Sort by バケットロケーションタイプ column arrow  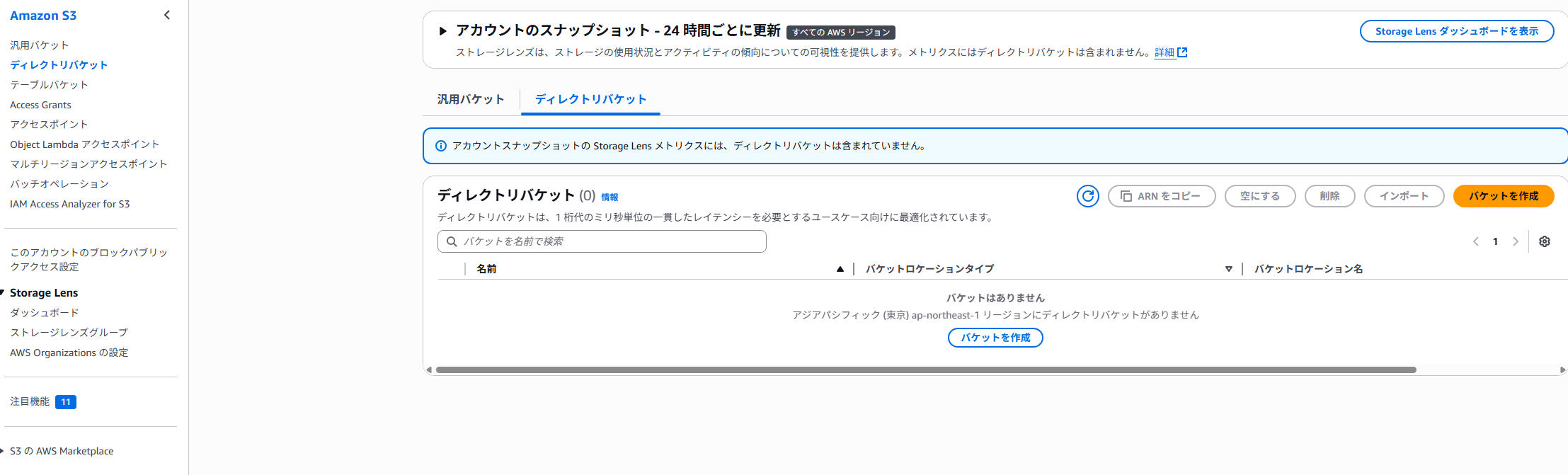tap(1229, 269)
